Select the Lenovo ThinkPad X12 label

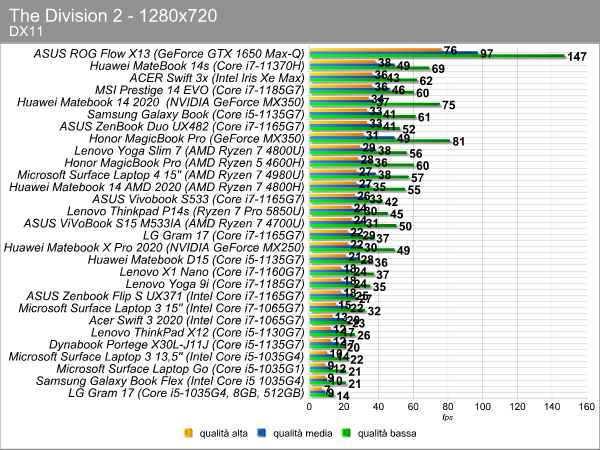197,333
